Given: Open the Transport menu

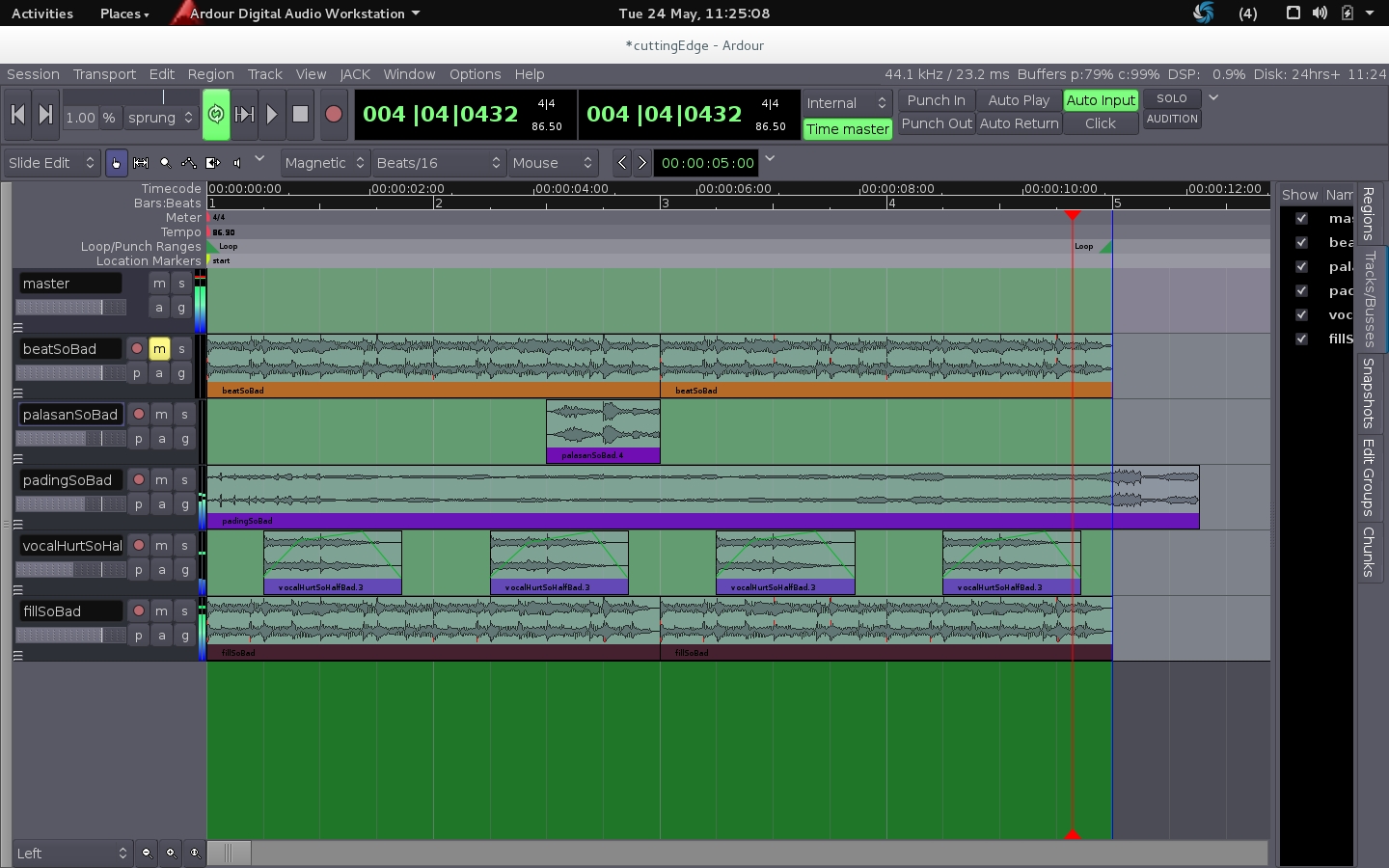Looking at the screenshot, I should (x=104, y=74).
